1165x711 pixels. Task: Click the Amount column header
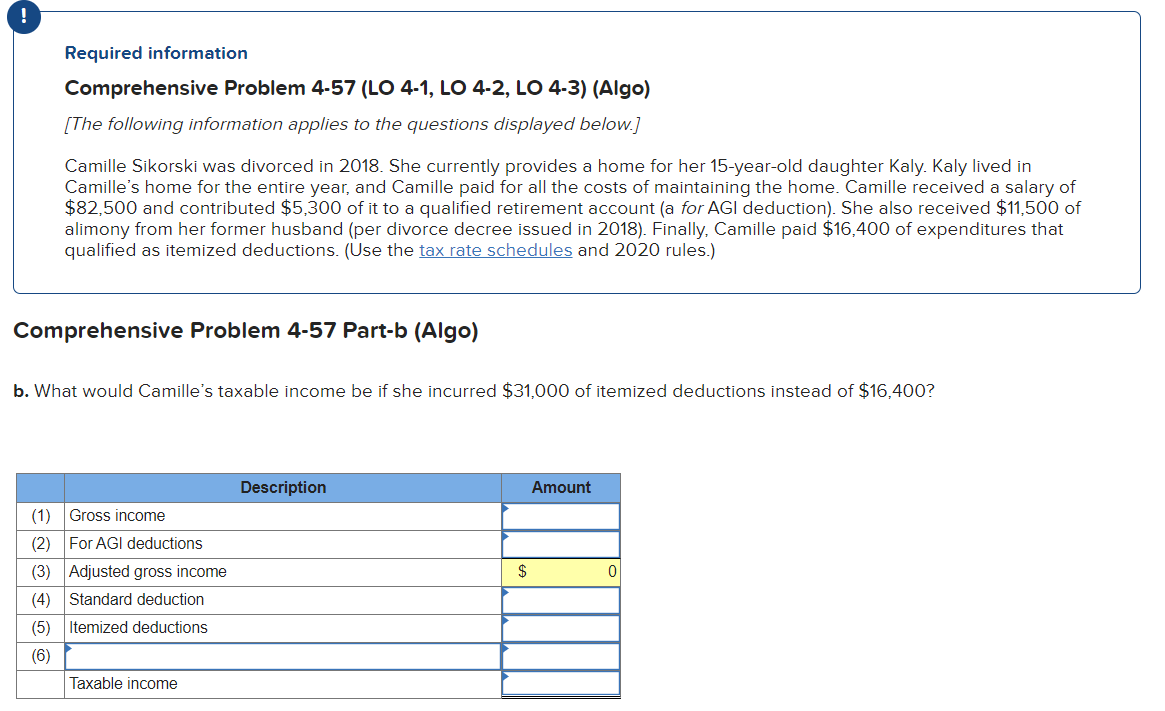(561, 487)
